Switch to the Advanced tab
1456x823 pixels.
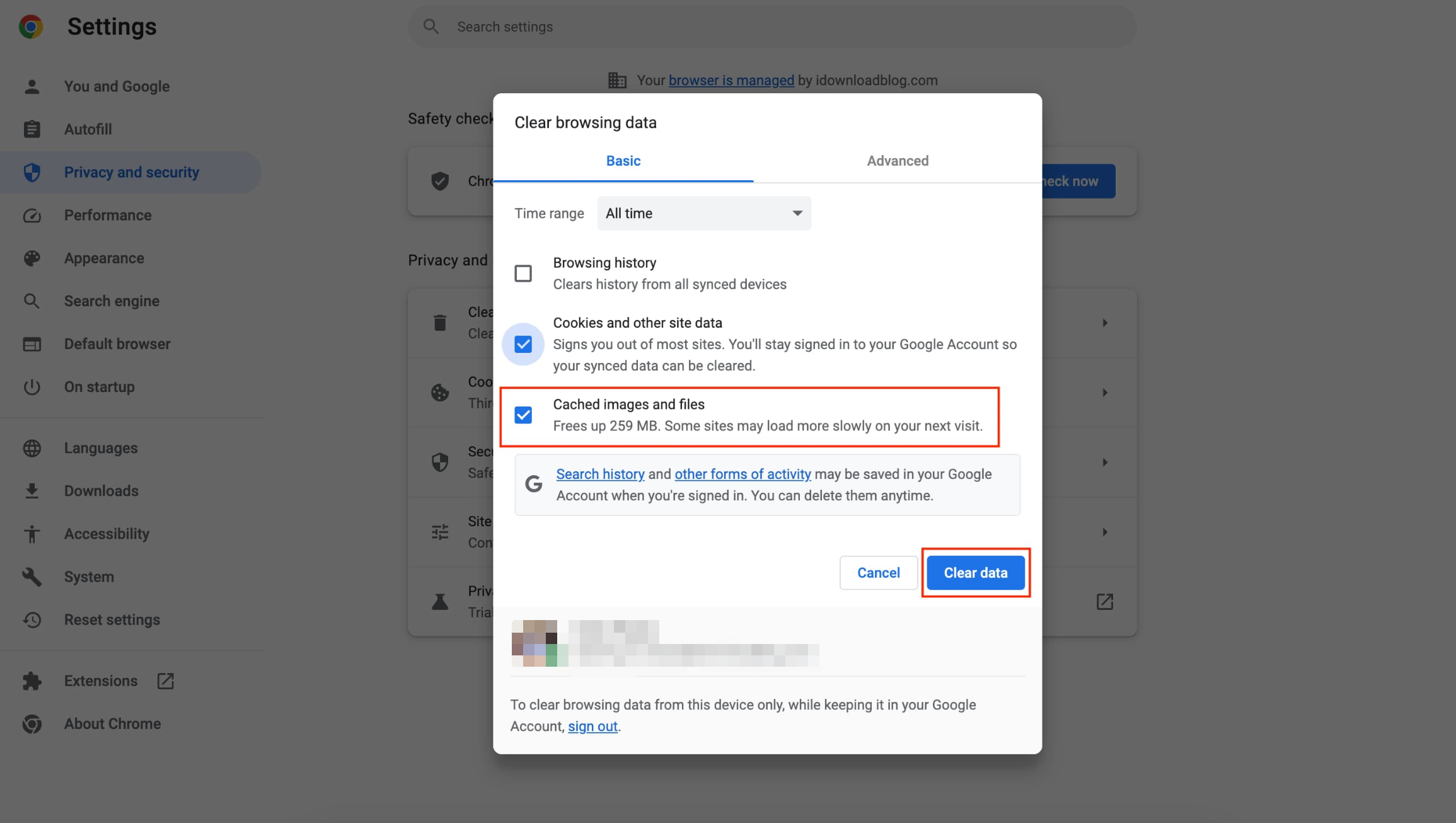(898, 161)
